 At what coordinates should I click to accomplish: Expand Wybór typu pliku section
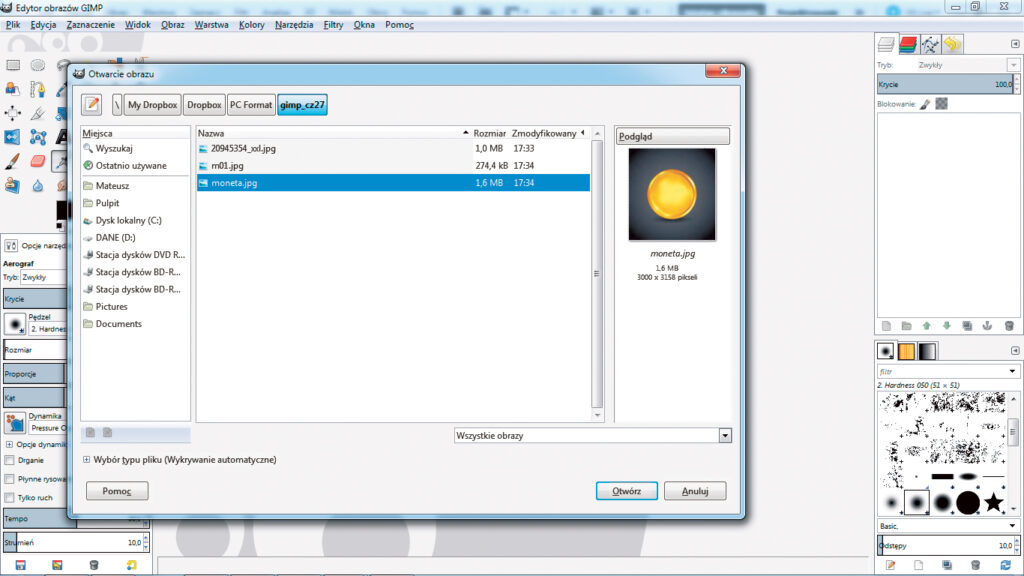coord(87,460)
